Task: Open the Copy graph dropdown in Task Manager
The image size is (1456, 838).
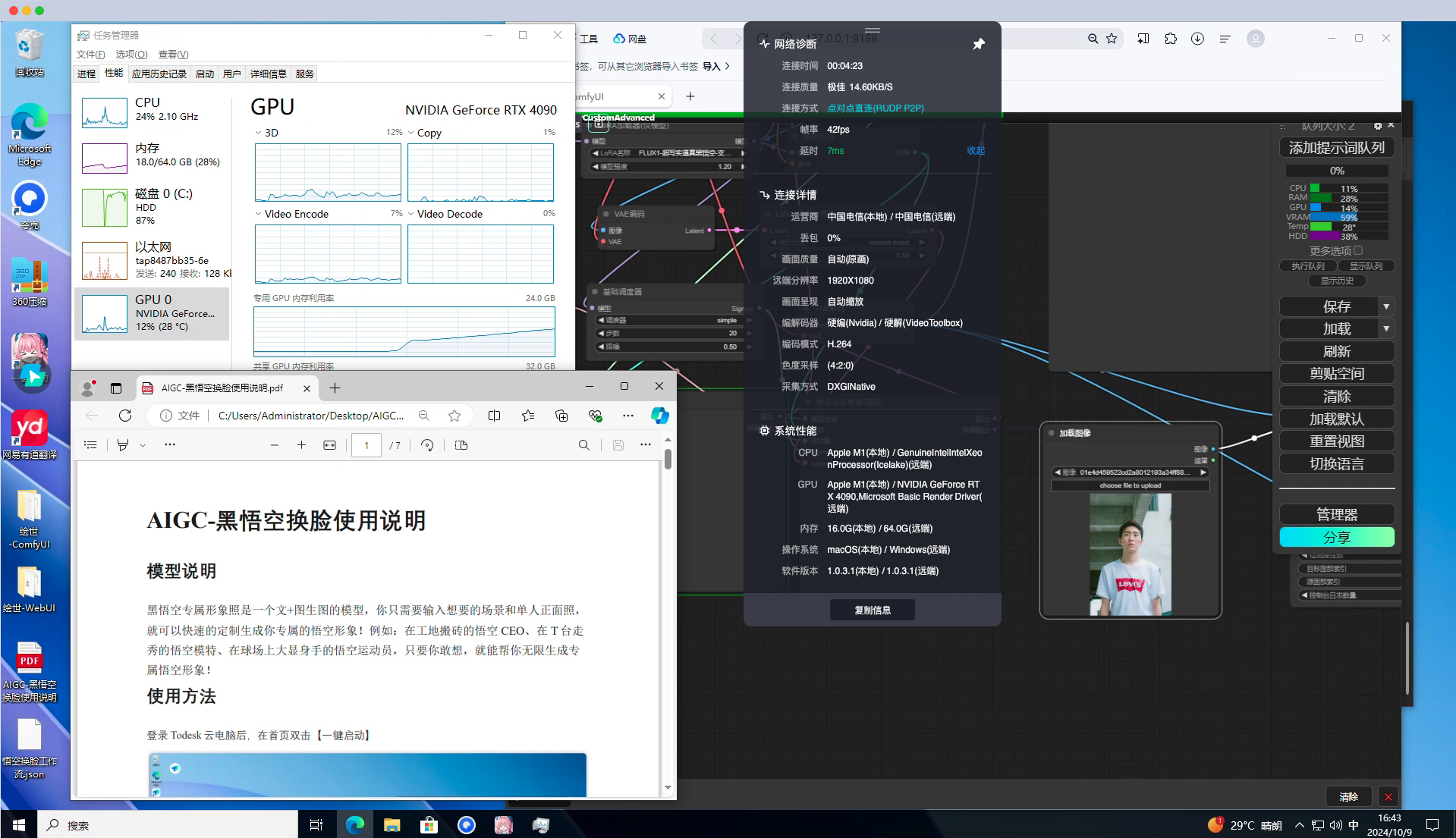Action: point(410,133)
